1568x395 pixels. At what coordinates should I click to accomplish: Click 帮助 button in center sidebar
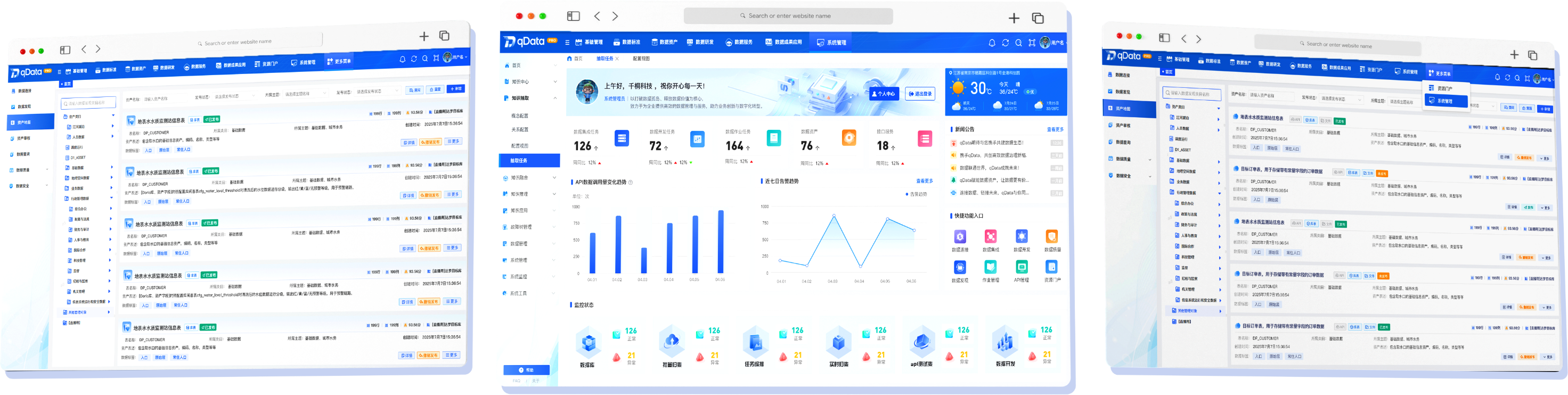click(527, 370)
